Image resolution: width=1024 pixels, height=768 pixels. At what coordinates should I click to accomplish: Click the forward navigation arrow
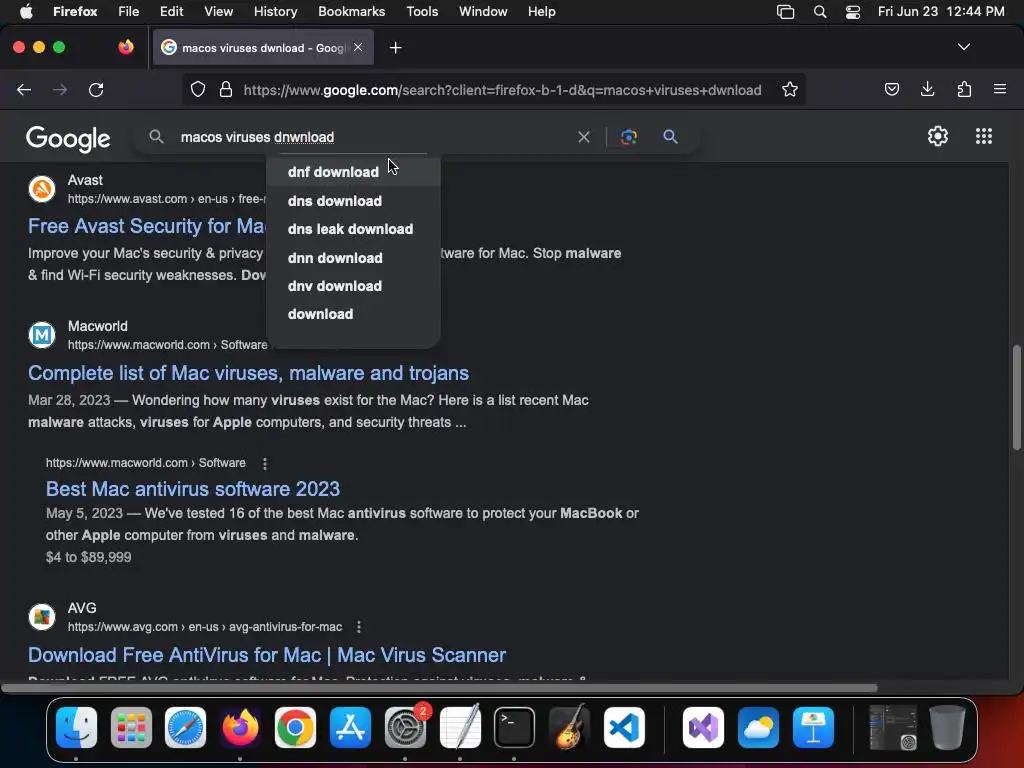point(60,89)
